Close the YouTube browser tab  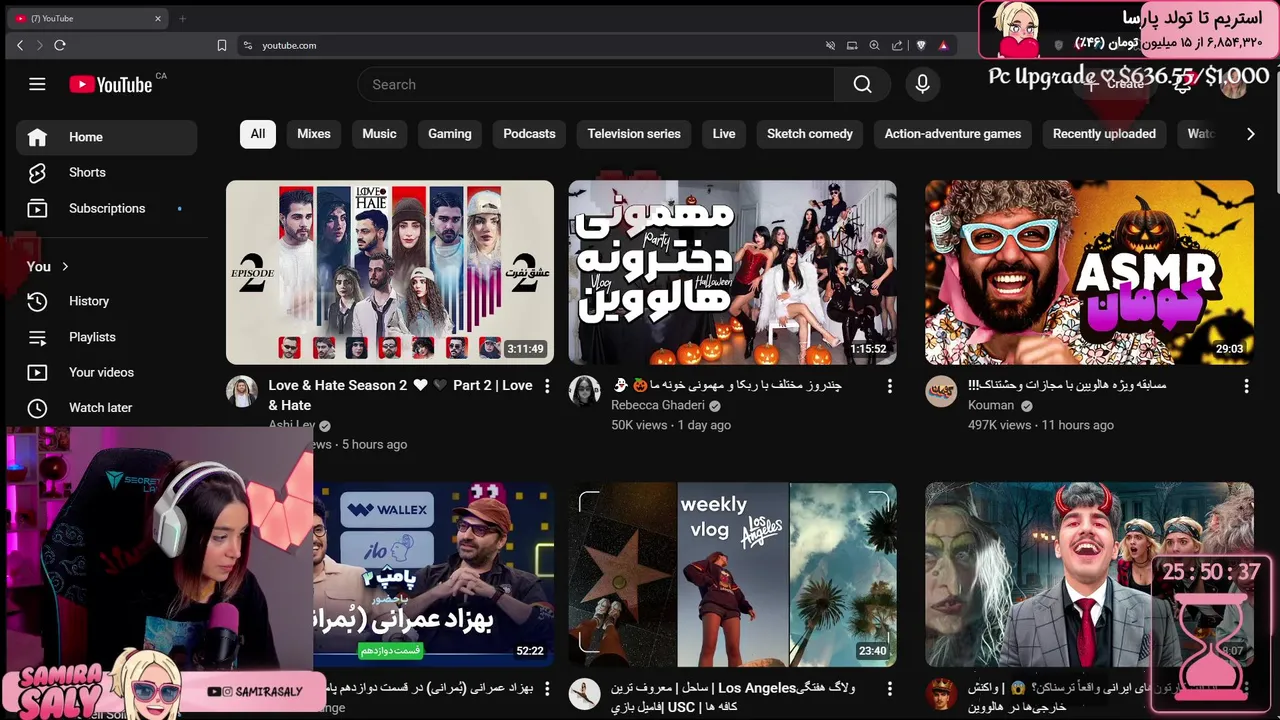[157, 18]
